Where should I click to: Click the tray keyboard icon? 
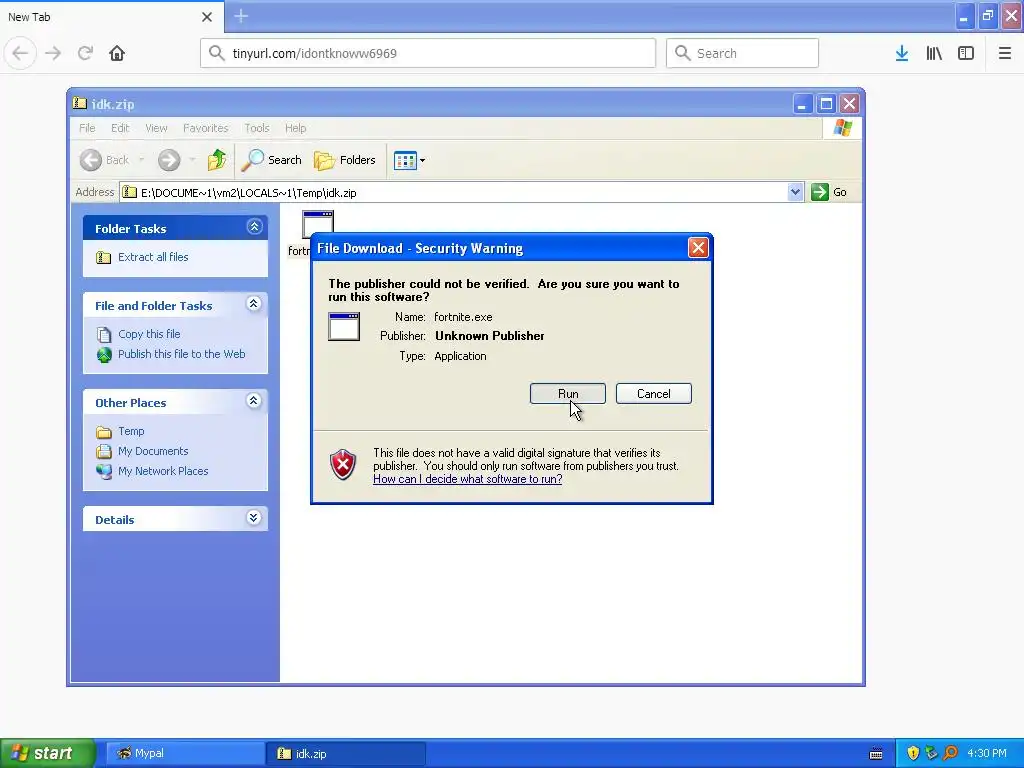(876, 754)
